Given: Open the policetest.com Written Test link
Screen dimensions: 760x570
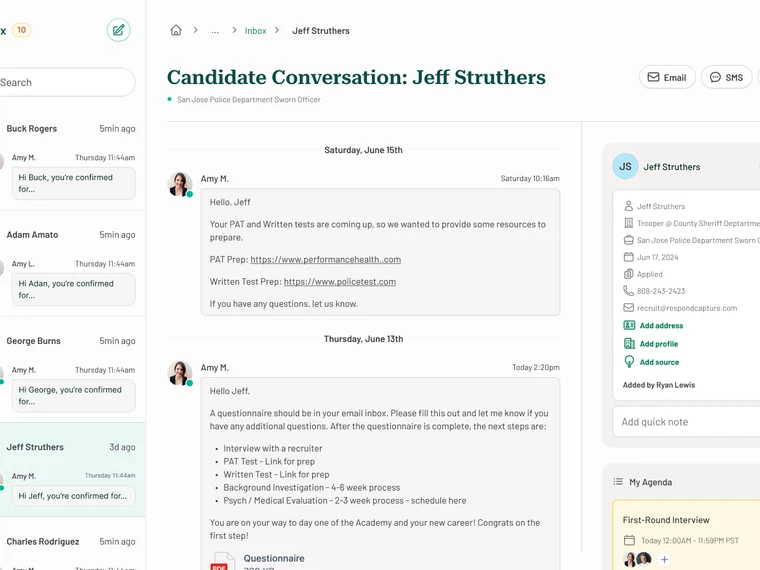Looking at the screenshot, I should [x=339, y=282].
